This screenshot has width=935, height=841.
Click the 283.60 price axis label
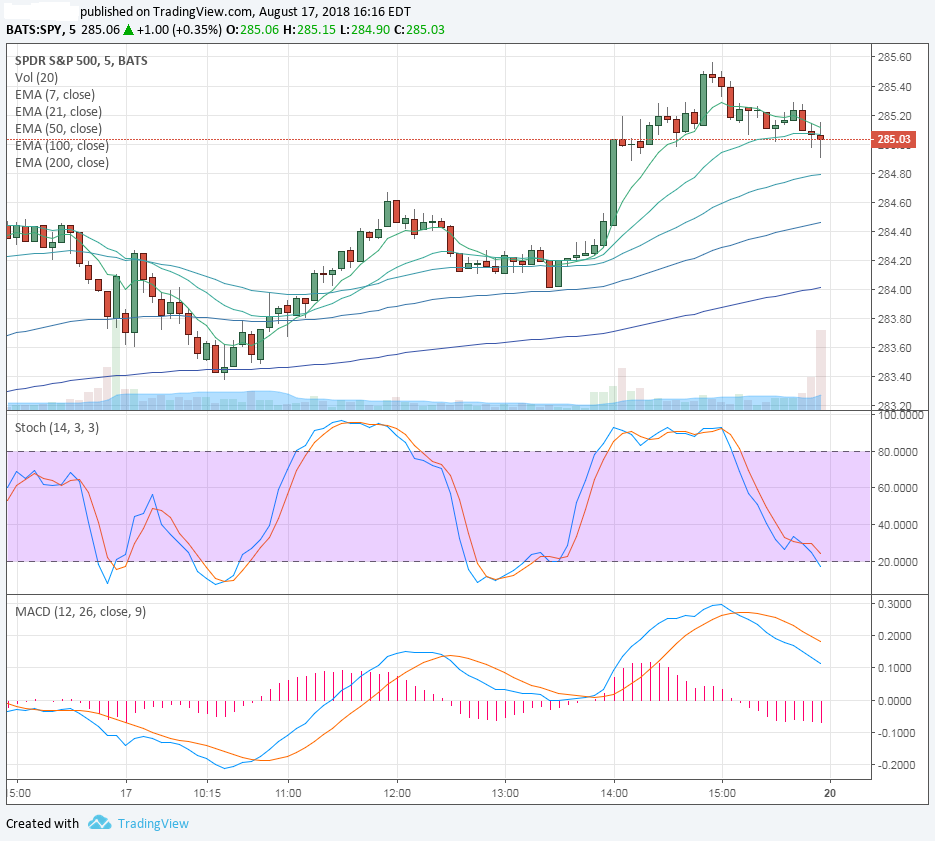point(894,348)
